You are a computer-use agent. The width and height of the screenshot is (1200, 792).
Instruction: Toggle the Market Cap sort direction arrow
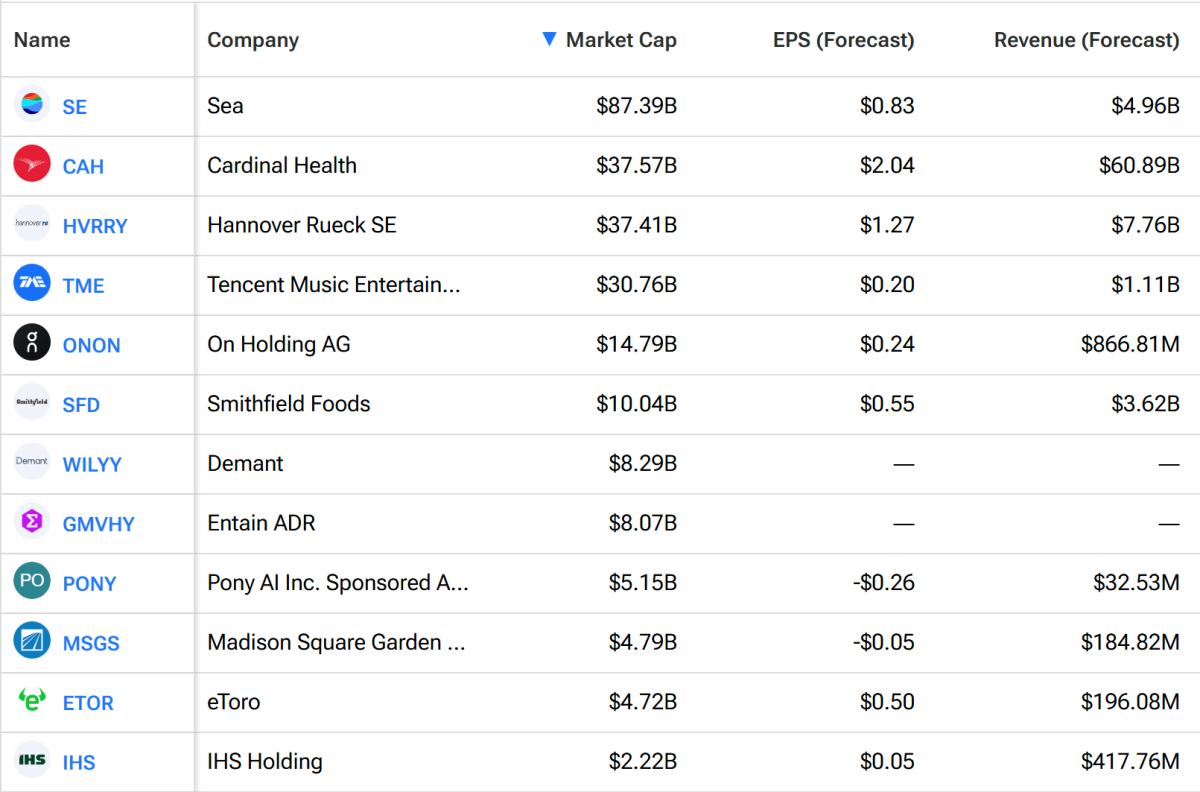pos(550,39)
